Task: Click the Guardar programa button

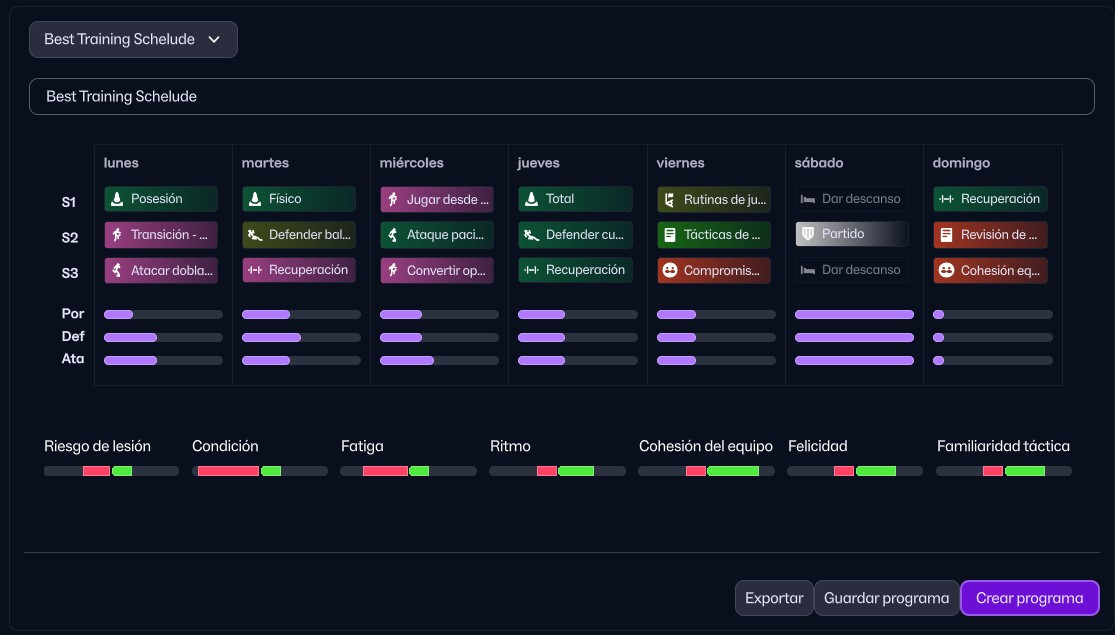Action: [886, 598]
